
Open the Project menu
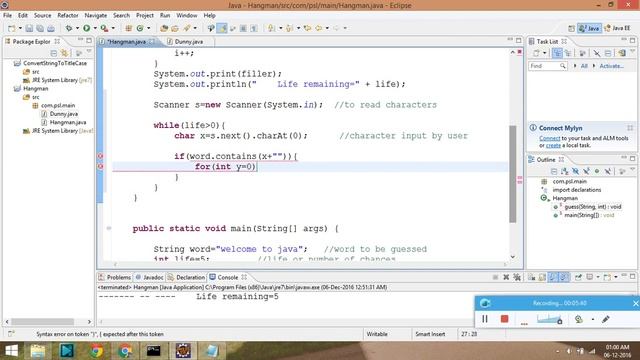[145, 16]
